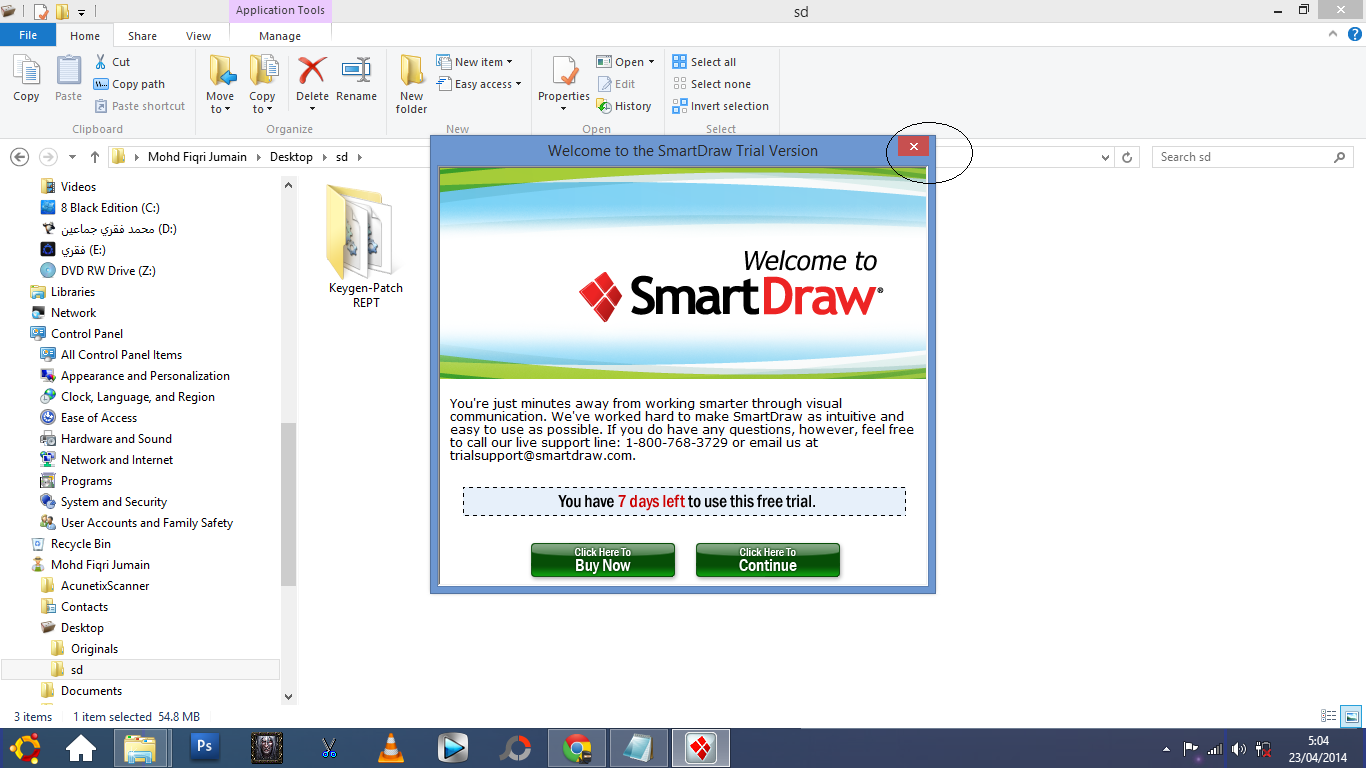Refresh the folder view
This screenshot has width=1366, height=768.
click(1127, 156)
